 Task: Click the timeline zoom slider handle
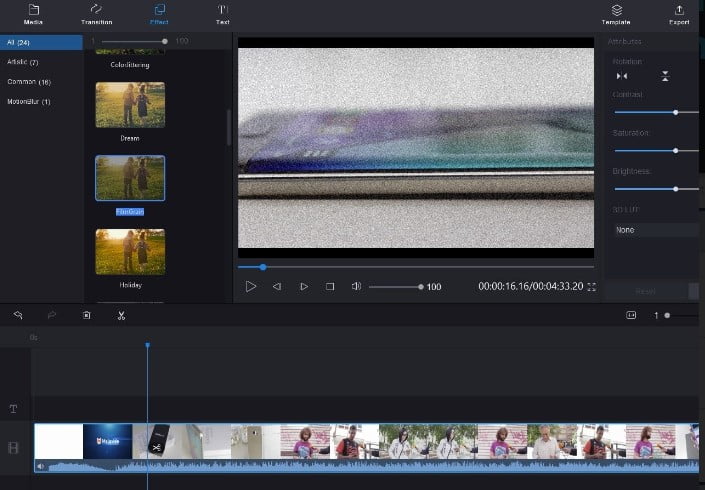tap(667, 316)
